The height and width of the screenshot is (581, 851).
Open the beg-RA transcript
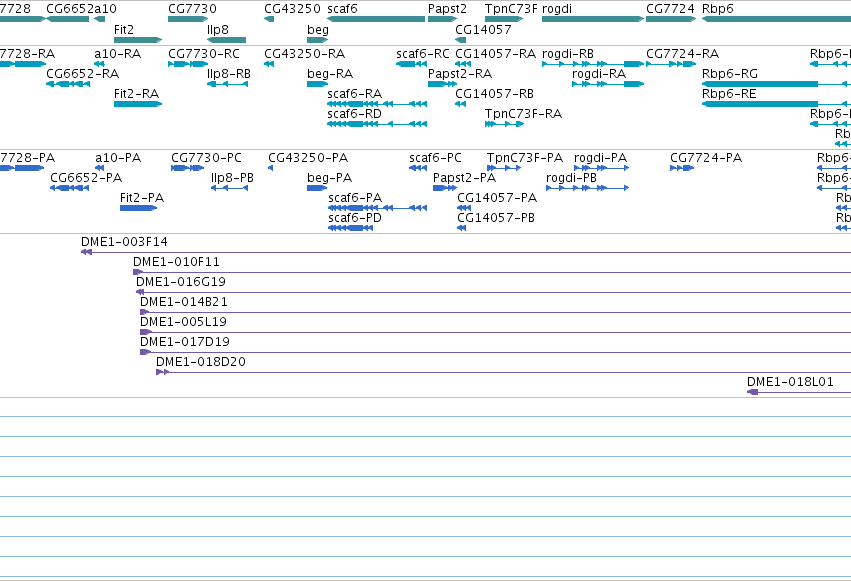317,84
